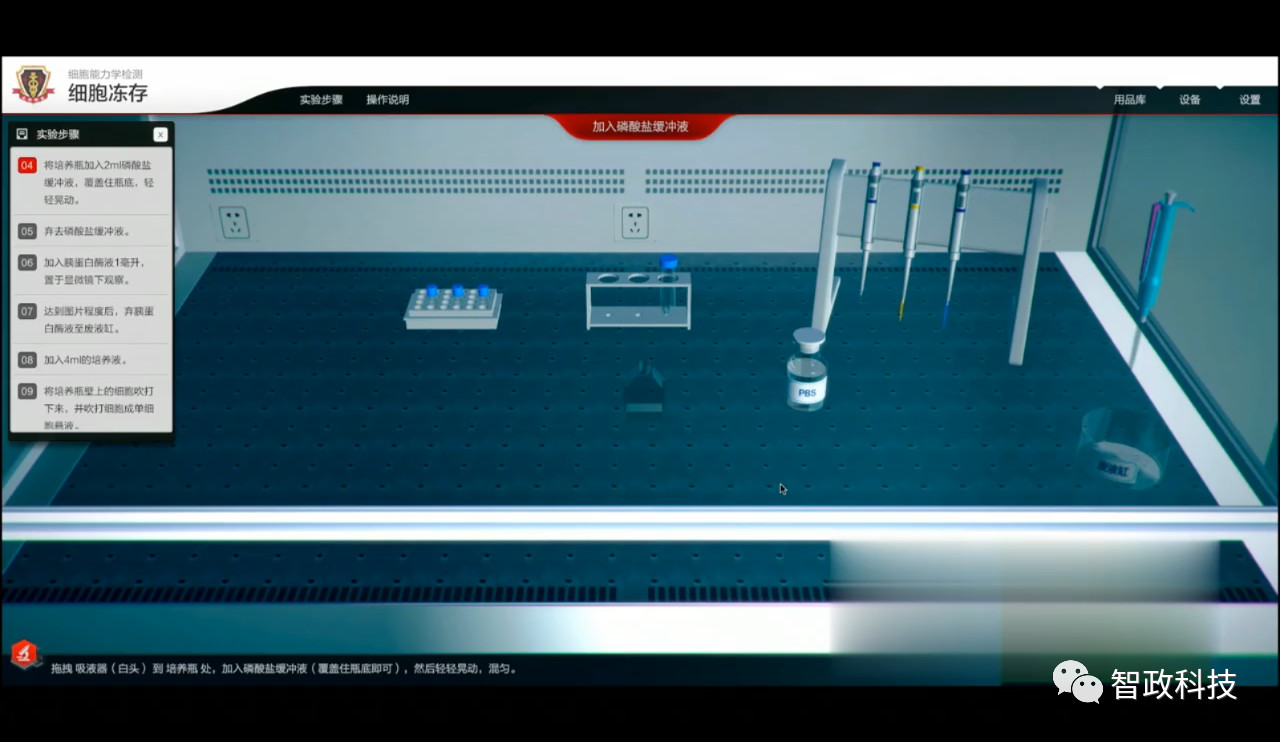Open the 操作说明 menu item
This screenshot has width=1280, height=742.
[x=387, y=100]
